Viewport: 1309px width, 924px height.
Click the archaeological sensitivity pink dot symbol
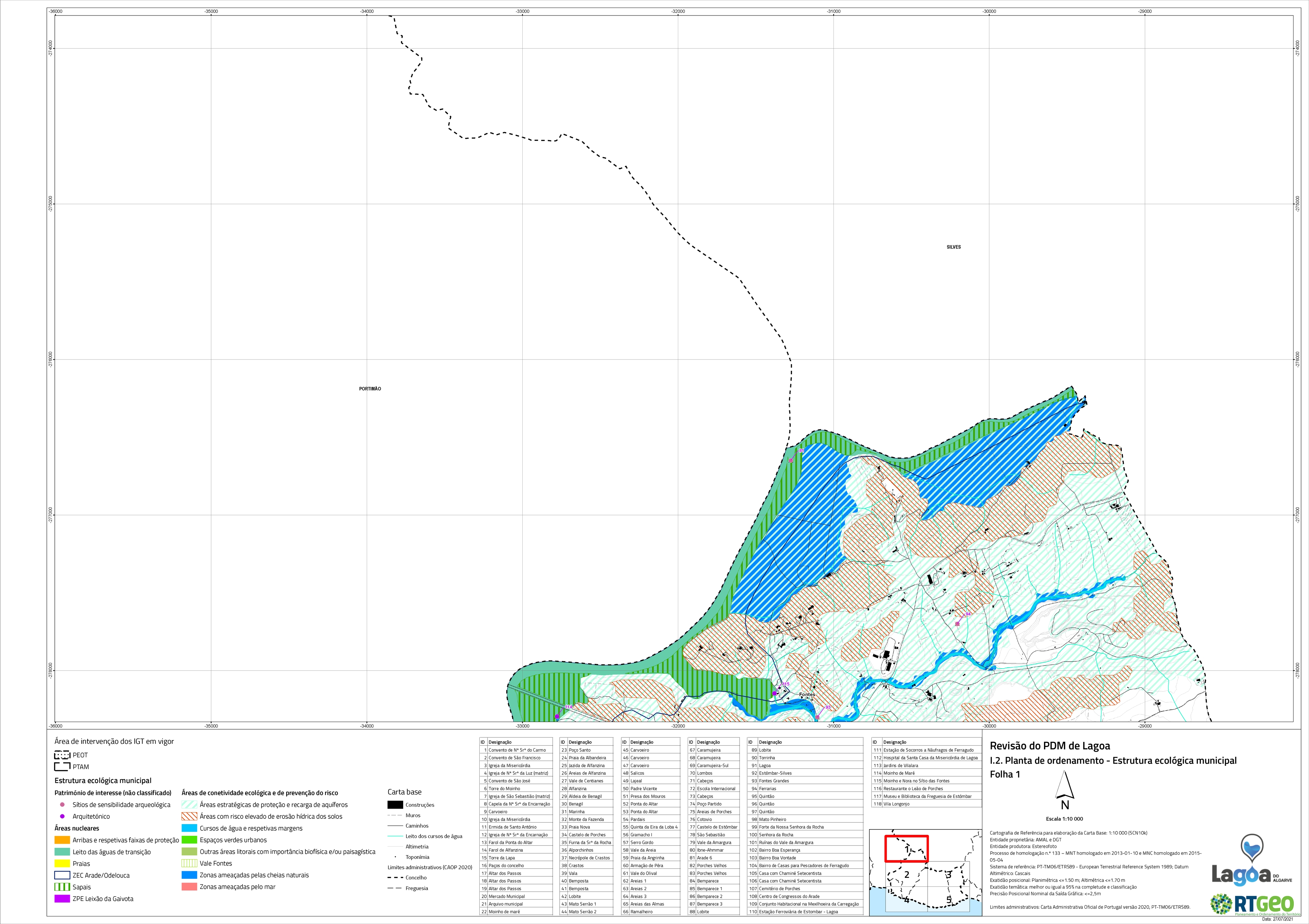pyautogui.click(x=62, y=805)
